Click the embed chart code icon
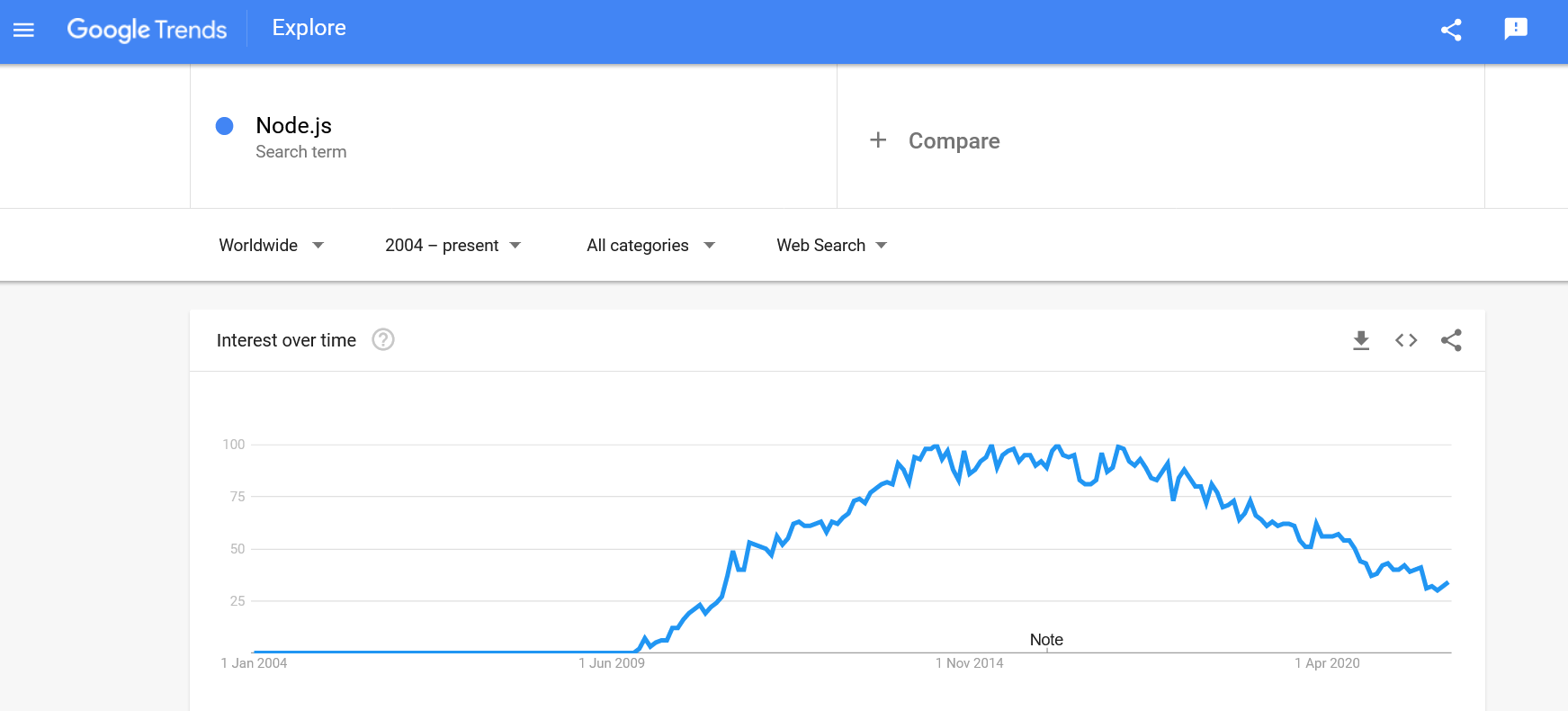Image resolution: width=1568 pixels, height=711 pixels. 1405,340
